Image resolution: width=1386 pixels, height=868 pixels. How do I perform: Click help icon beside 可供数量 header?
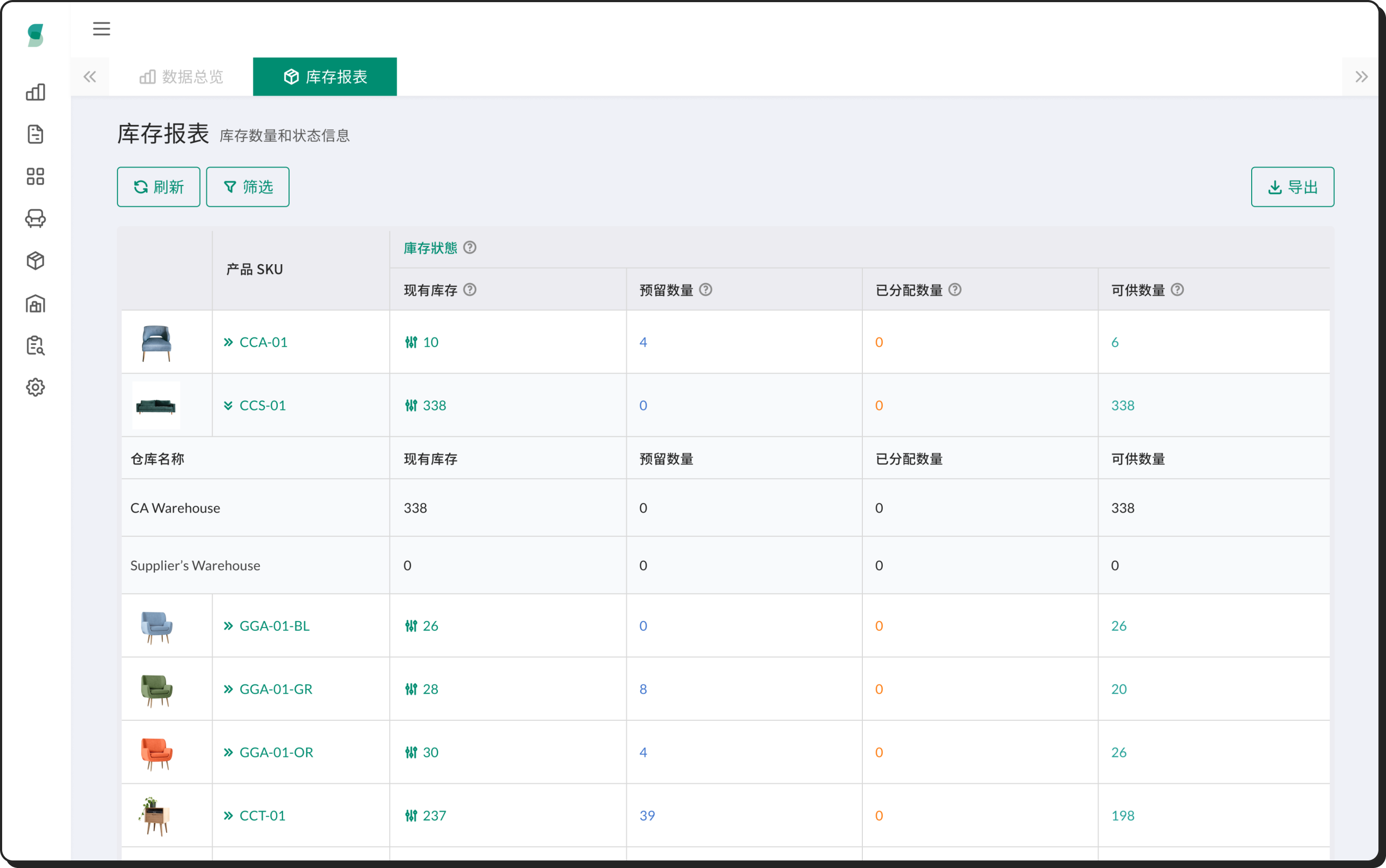click(1177, 290)
